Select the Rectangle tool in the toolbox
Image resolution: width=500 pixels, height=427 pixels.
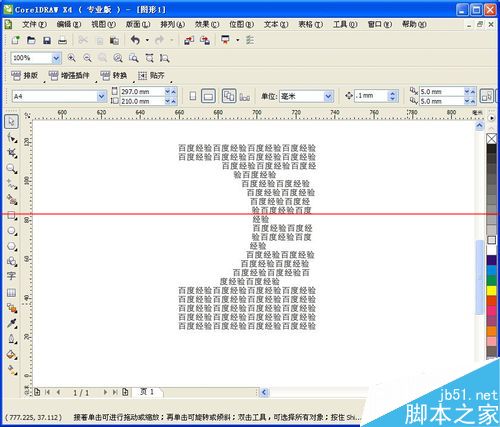[12, 215]
